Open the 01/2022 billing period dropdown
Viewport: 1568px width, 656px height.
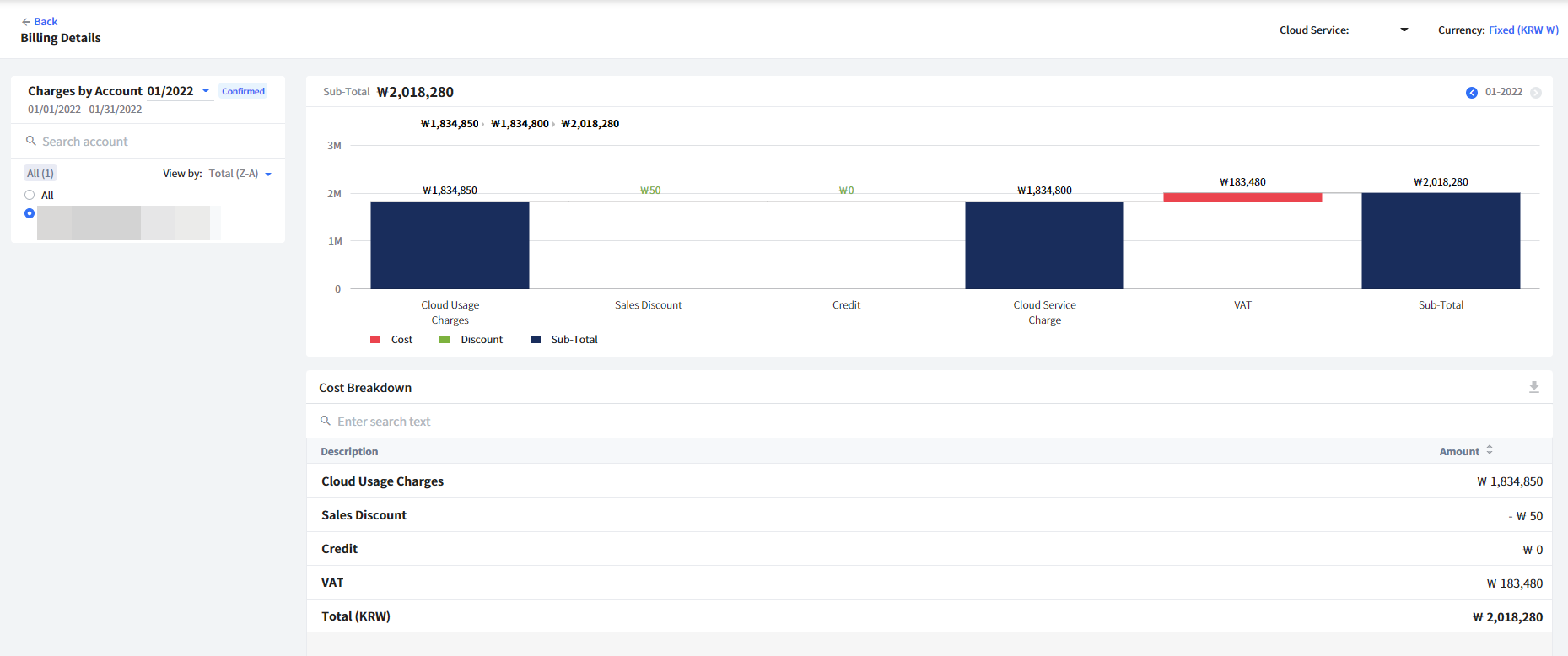coord(205,90)
